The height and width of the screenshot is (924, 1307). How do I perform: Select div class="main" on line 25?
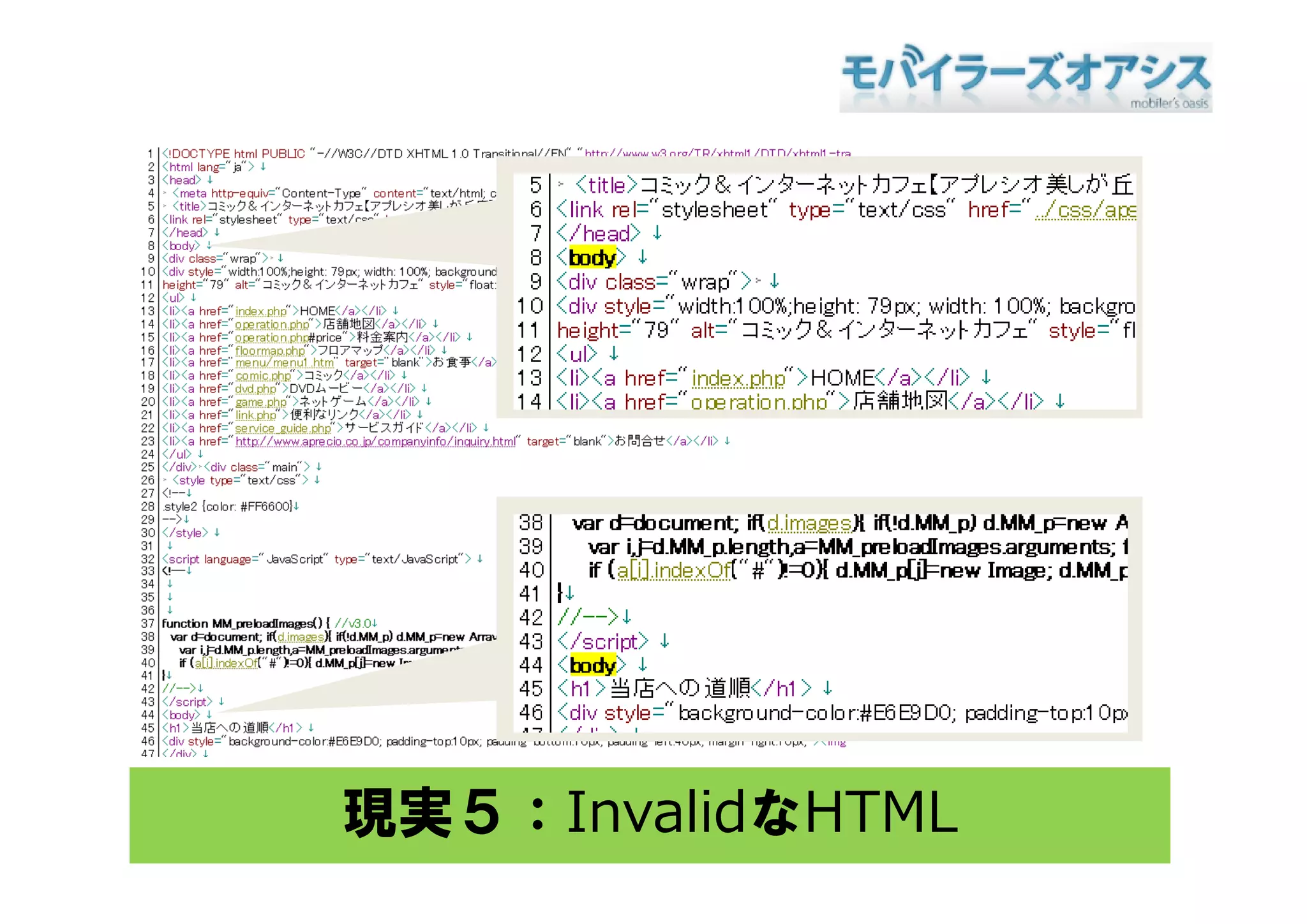click(257, 467)
